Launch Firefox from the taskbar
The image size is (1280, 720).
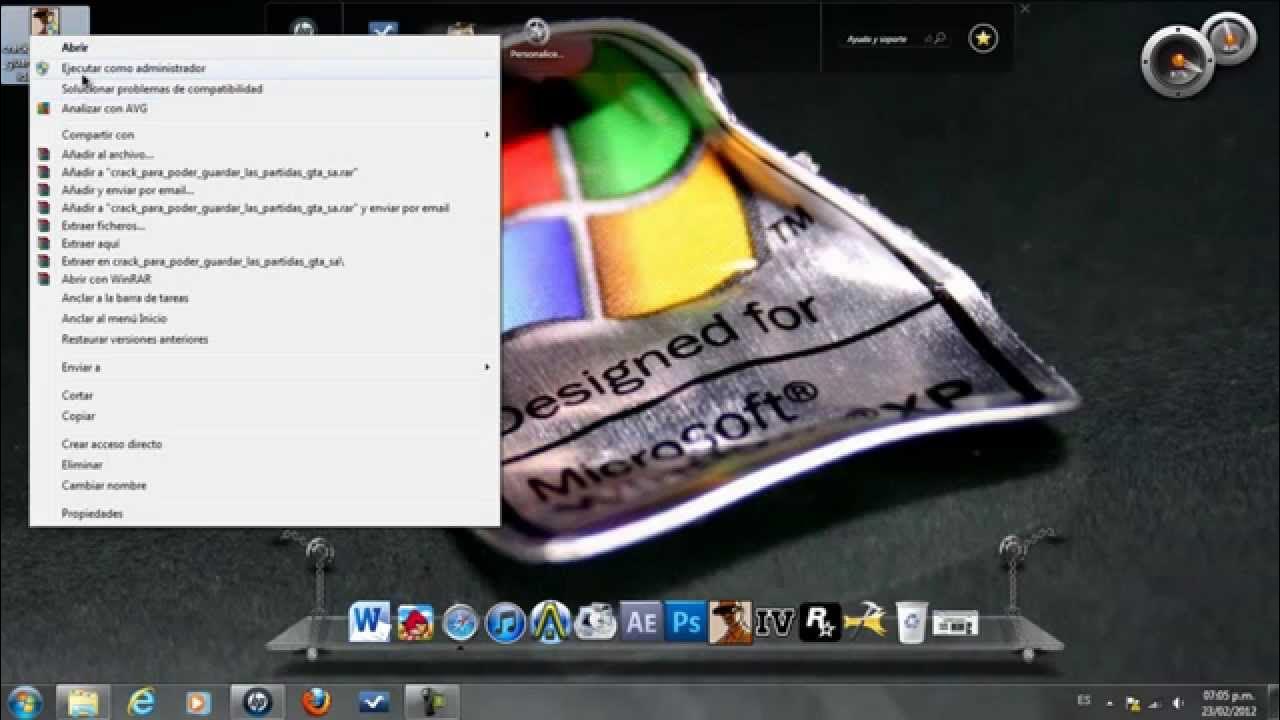tap(316, 702)
